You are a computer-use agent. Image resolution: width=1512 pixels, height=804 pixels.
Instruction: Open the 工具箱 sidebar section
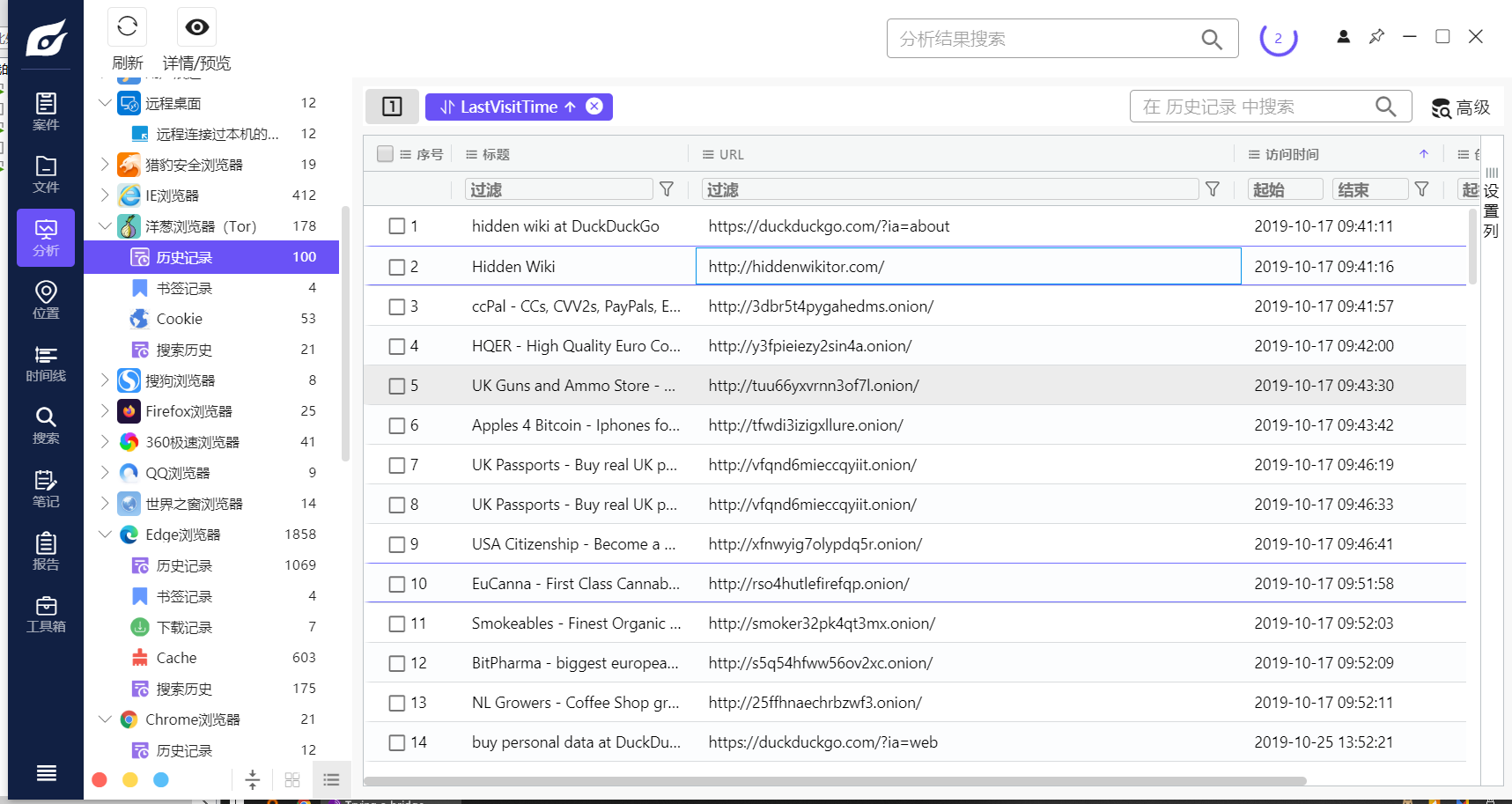pos(46,614)
